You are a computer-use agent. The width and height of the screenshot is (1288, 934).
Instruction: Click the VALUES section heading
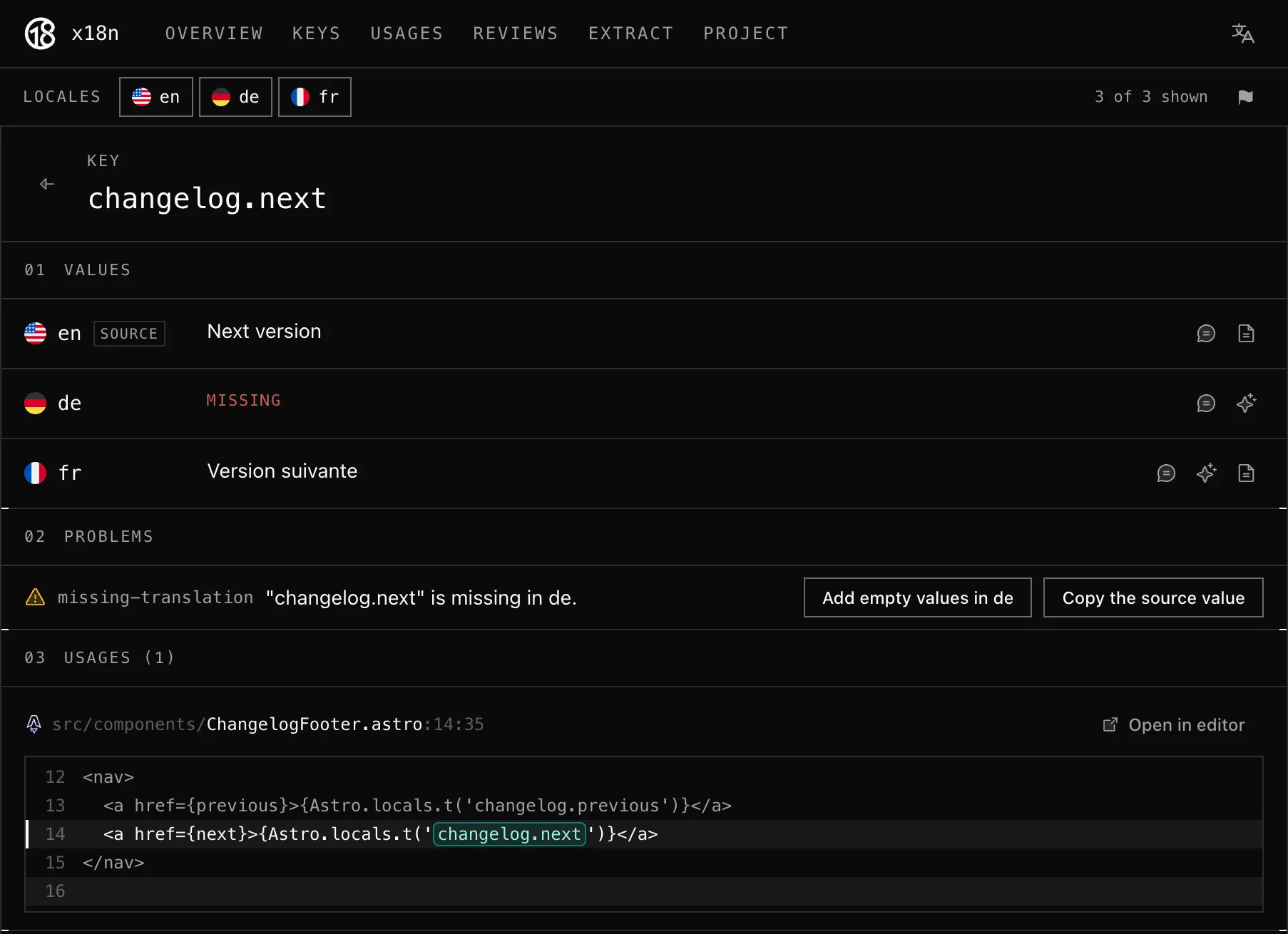[97, 270]
